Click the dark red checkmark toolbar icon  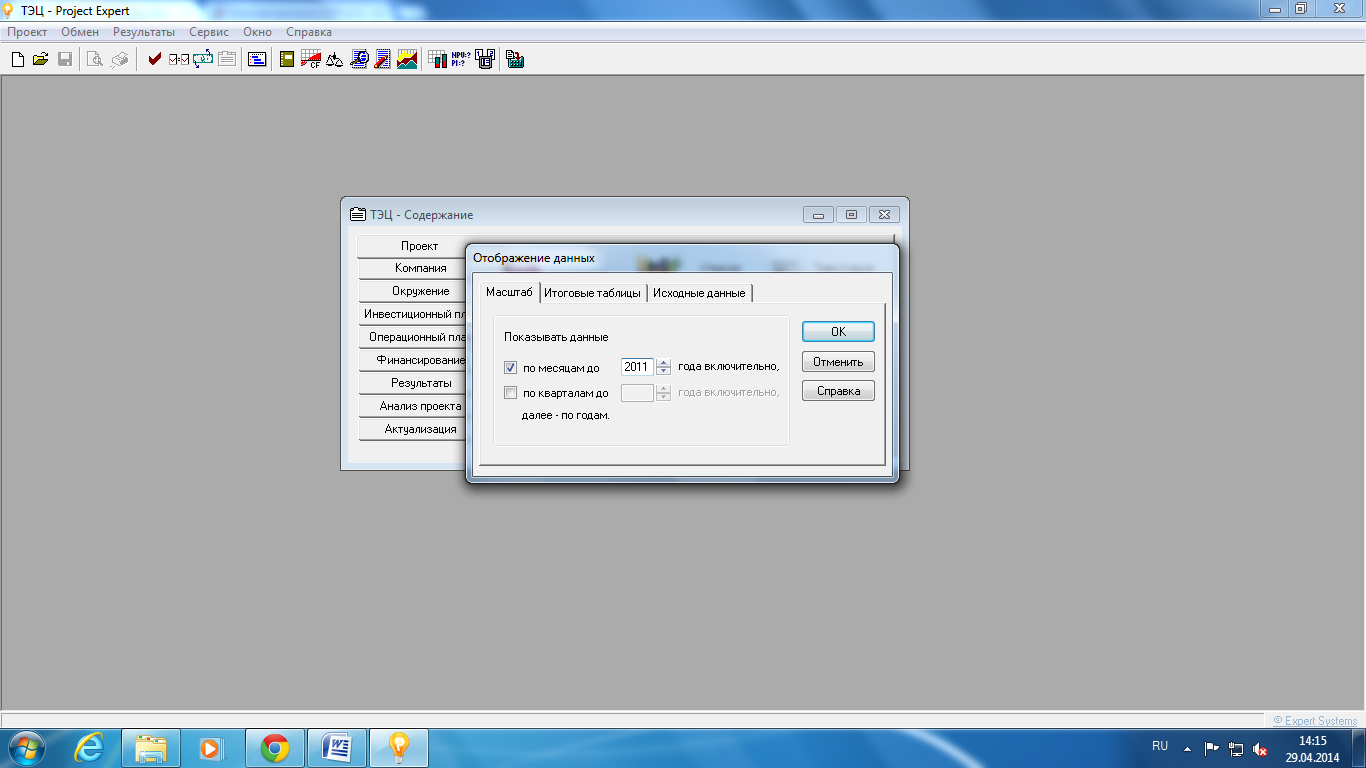pos(154,60)
